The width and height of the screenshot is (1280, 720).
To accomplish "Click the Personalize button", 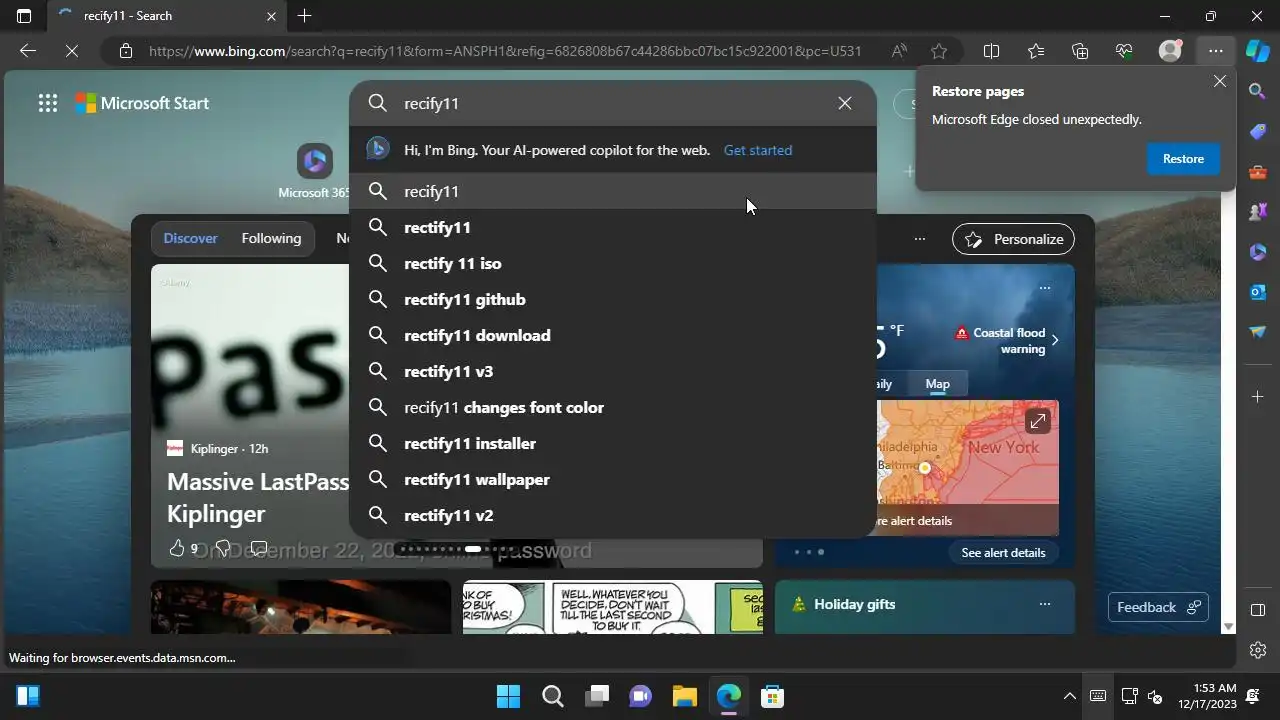I will point(1014,239).
